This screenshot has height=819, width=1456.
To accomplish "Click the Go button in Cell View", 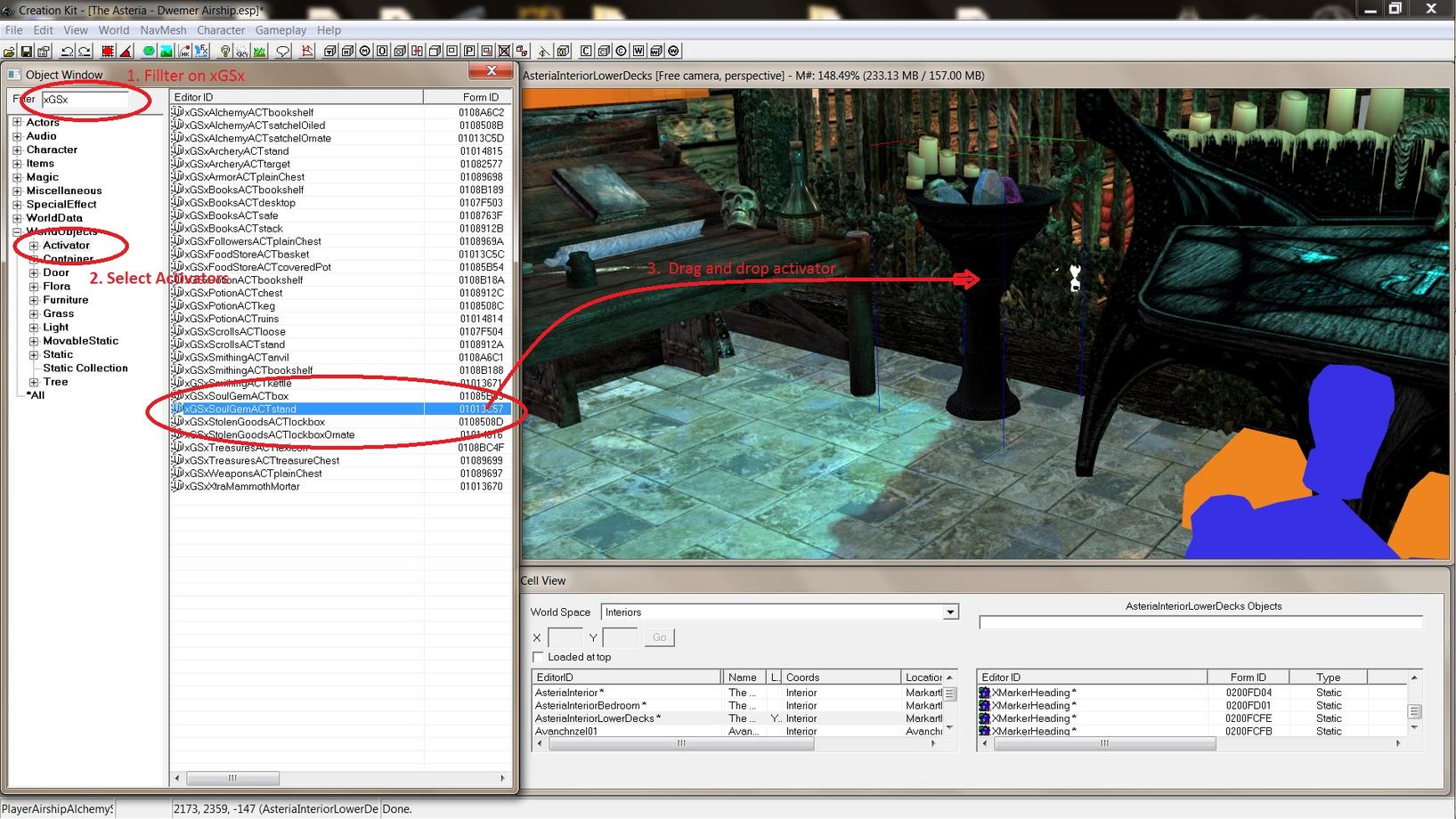I will coord(659,637).
